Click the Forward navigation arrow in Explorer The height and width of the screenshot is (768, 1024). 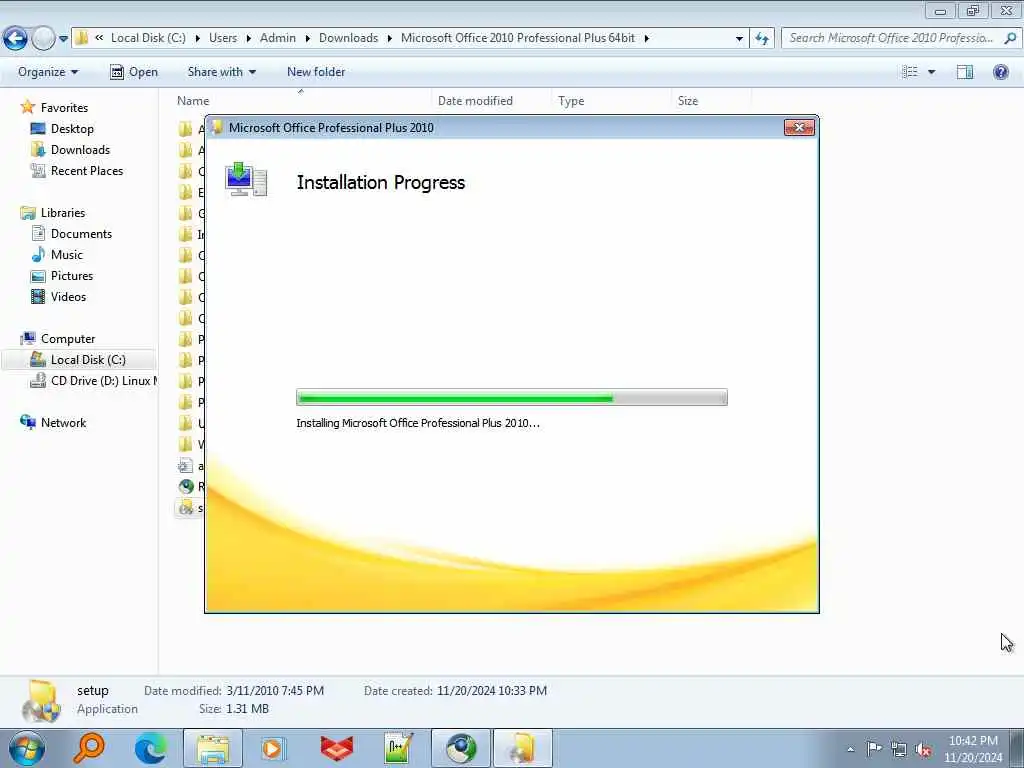coord(44,39)
